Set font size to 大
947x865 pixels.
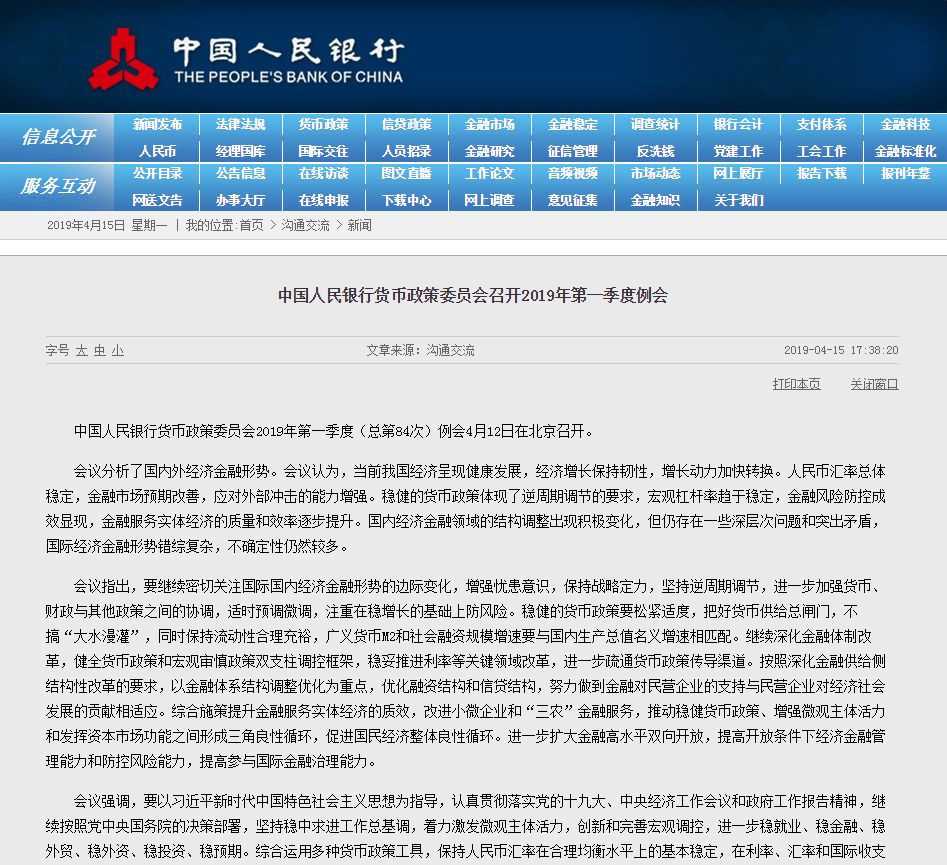(x=82, y=350)
